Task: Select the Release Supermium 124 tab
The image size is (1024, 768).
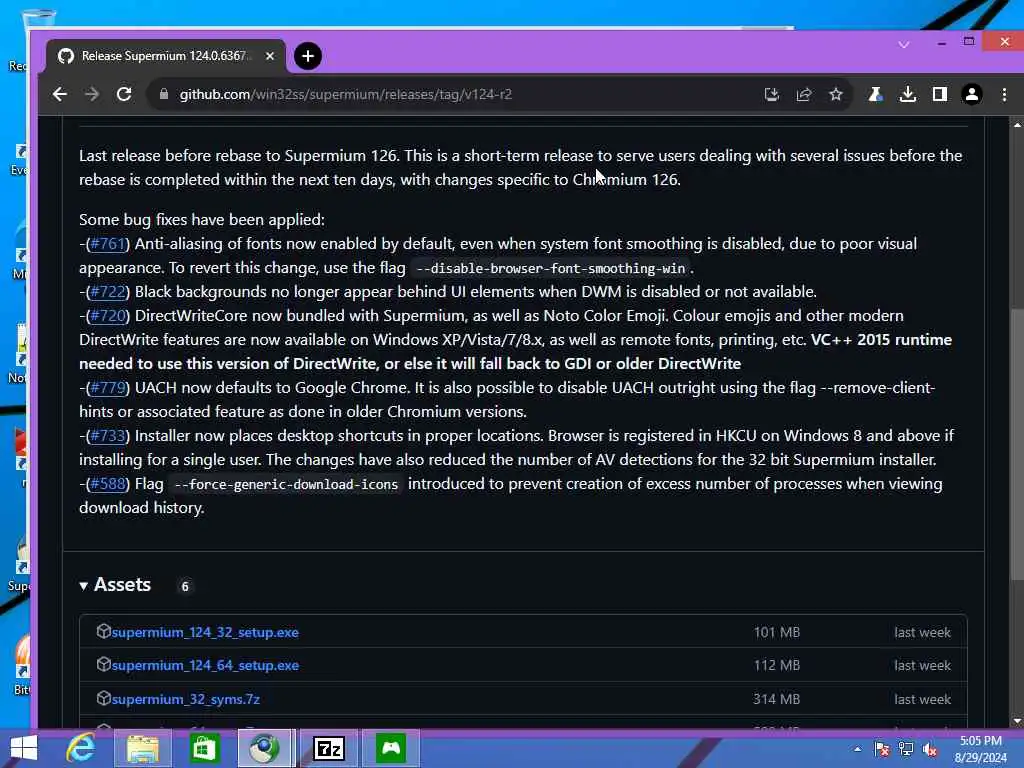Action: 167,56
